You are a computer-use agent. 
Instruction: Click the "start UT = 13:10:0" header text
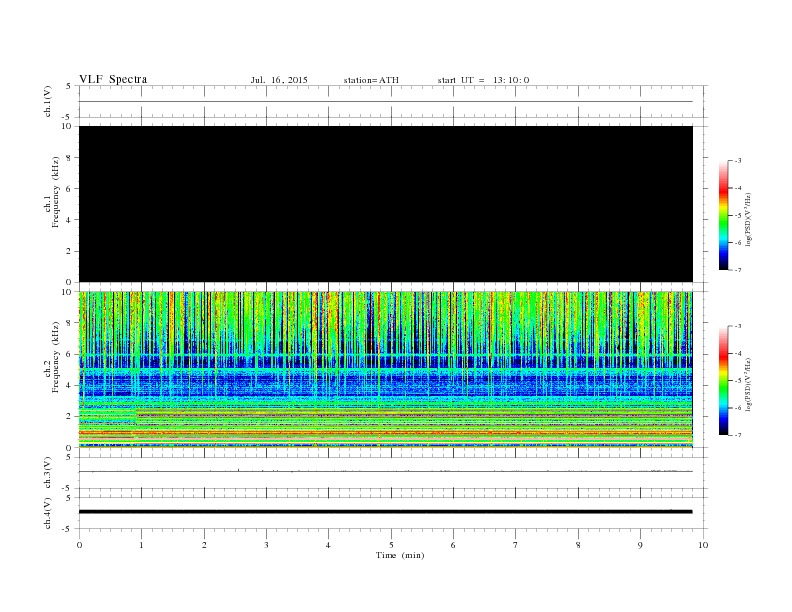click(483, 80)
